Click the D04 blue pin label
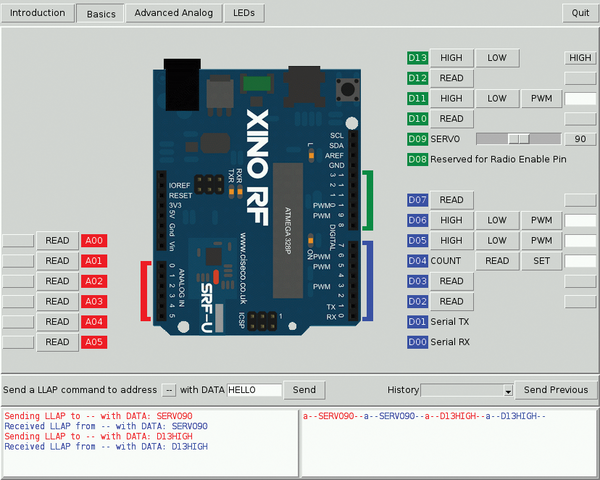This screenshot has width=600, height=480. [417, 261]
